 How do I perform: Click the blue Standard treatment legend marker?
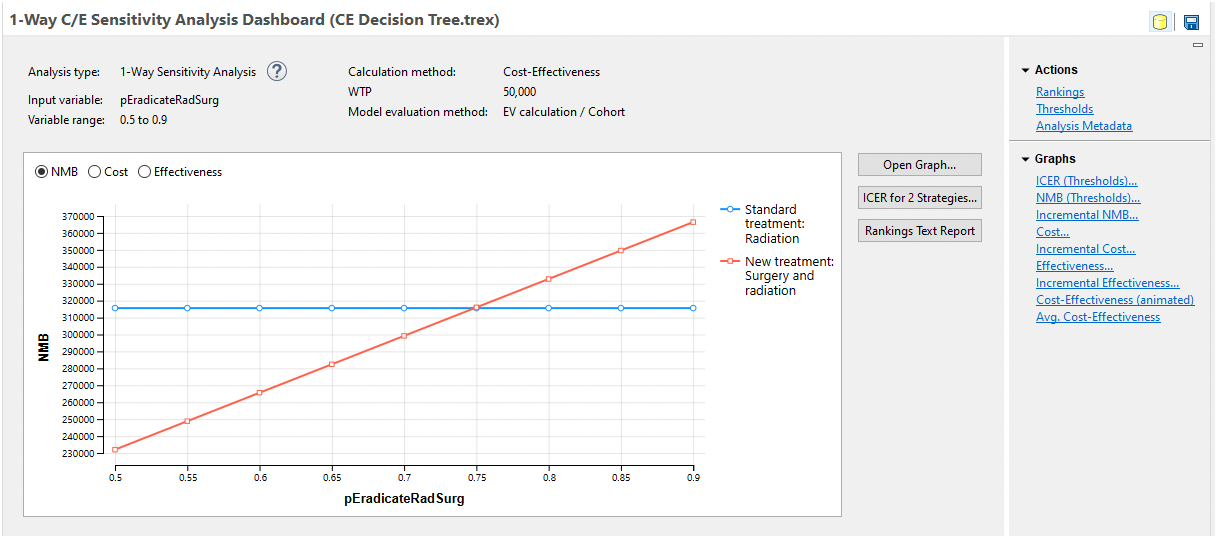pyautogui.click(x=730, y=209)
